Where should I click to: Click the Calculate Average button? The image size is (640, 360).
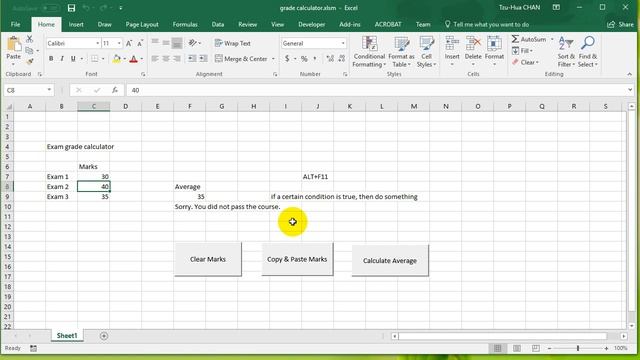coord(390,260)
